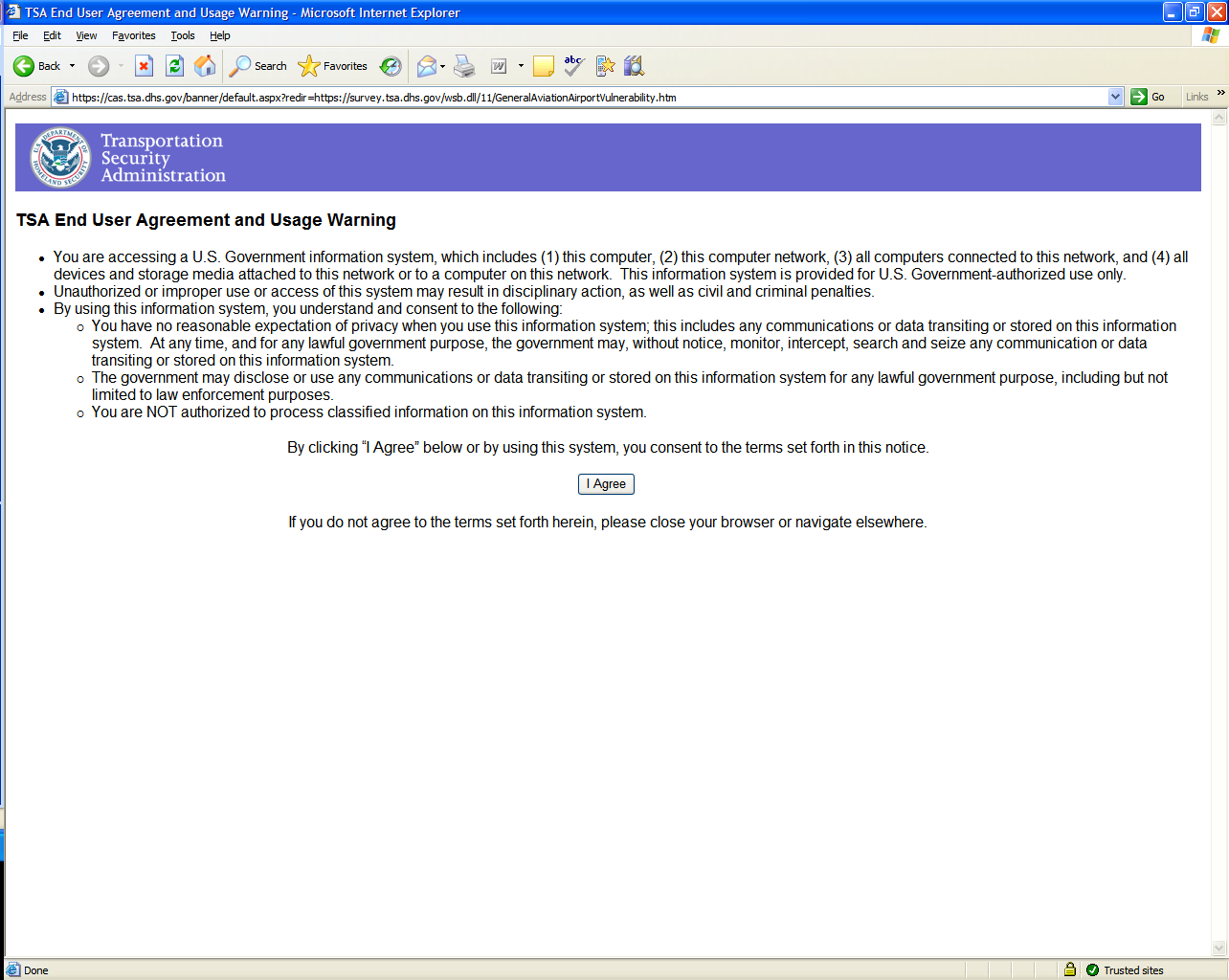Image resolution: width=1229 pixels, height=980 pixels.
Task: Click the heading 'TSA End User Agreement and Usage Warning'
Action: pyautogui.click(x=206, y=220)
